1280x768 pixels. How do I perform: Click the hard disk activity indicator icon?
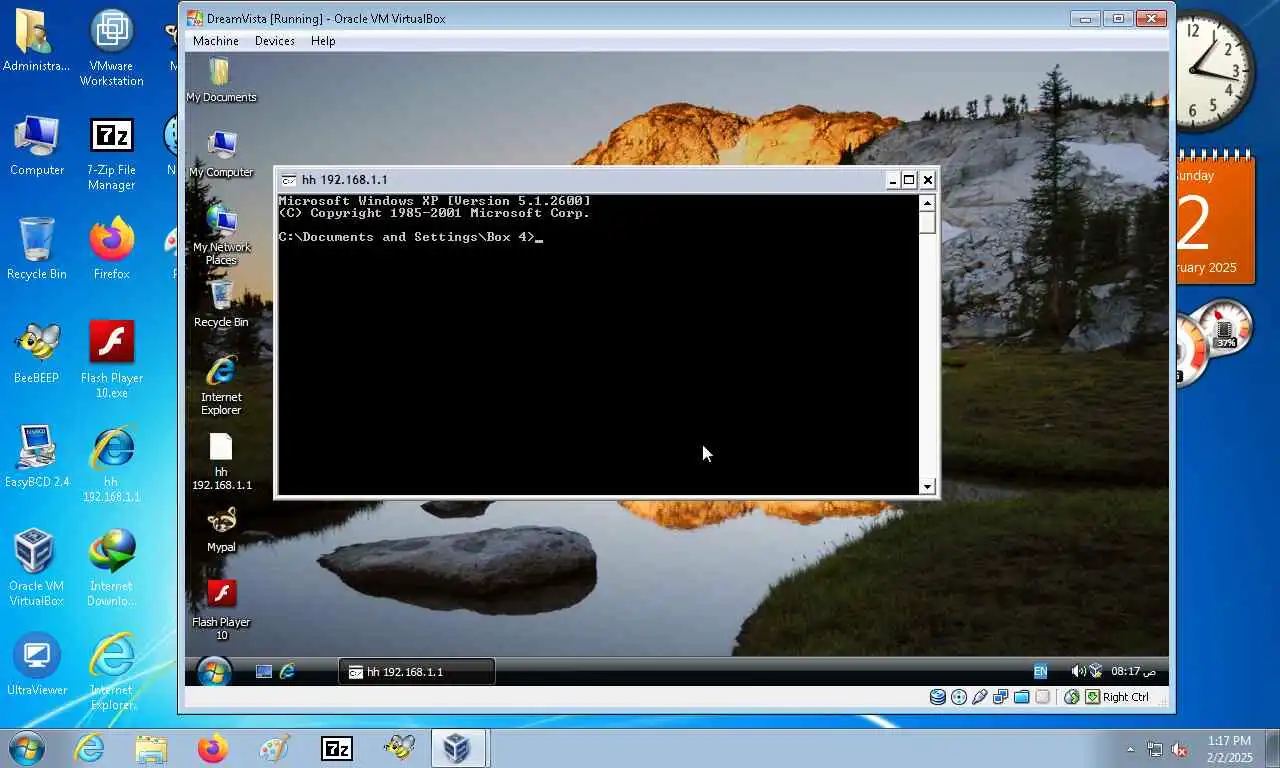pyautogui.click(x=937, y=697)
